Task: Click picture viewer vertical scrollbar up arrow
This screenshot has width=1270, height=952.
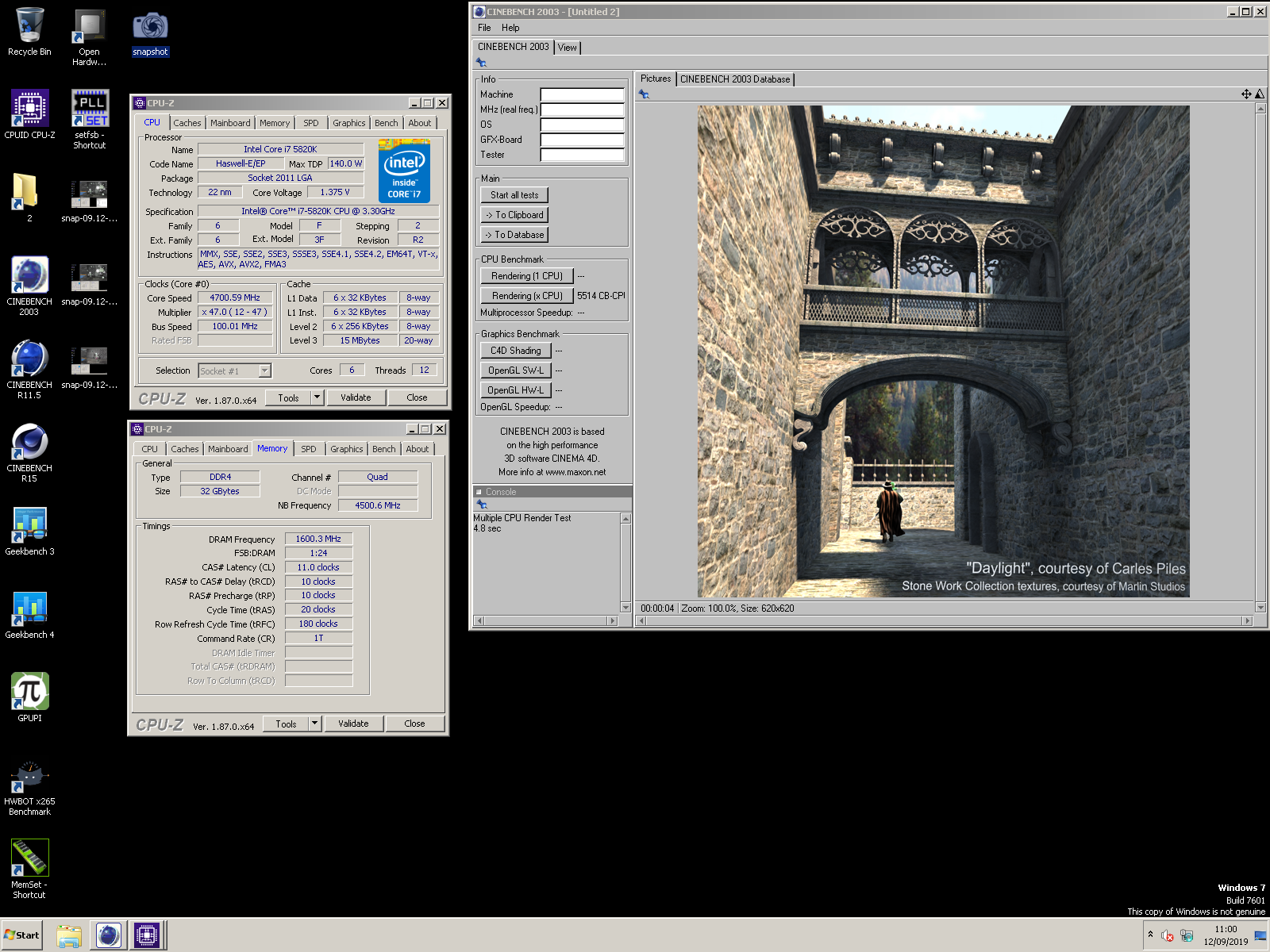Action: click(1260, 108)
